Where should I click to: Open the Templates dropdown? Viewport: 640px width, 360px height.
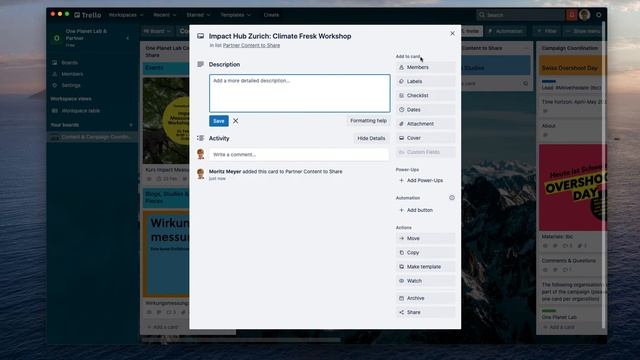[236, 15]
